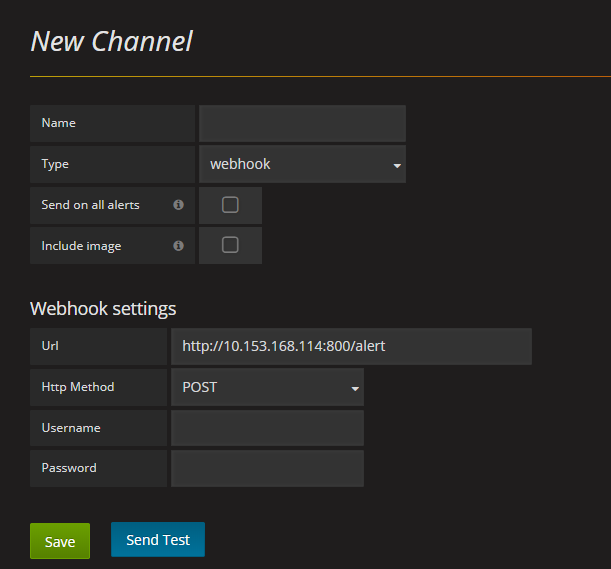Open the Type dropdown showing webhook
Viewport: 611px width, 569px height.
click(x=302, y=164)
